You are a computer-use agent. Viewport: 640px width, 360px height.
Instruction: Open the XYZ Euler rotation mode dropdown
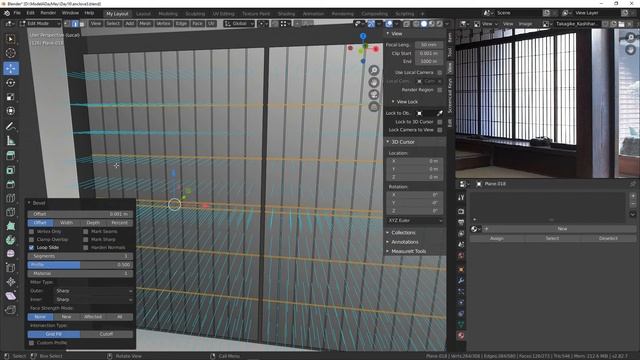(x=415, y=220)
